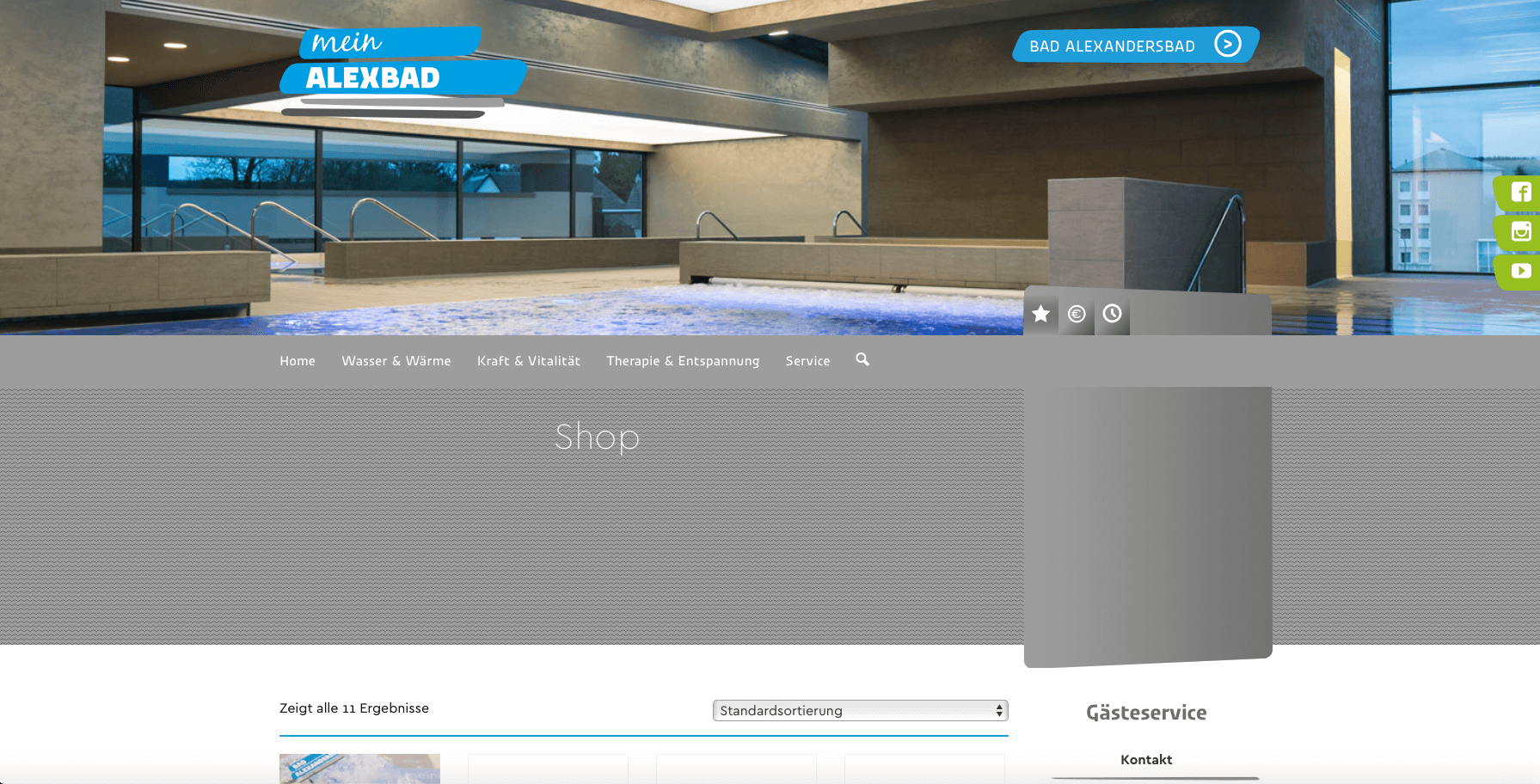The image size is (1540, 784).
Task: Click the 'Zeigt alle 11 Ergebnisse' text
Action: pyautogui.click(x=354, y=708)
